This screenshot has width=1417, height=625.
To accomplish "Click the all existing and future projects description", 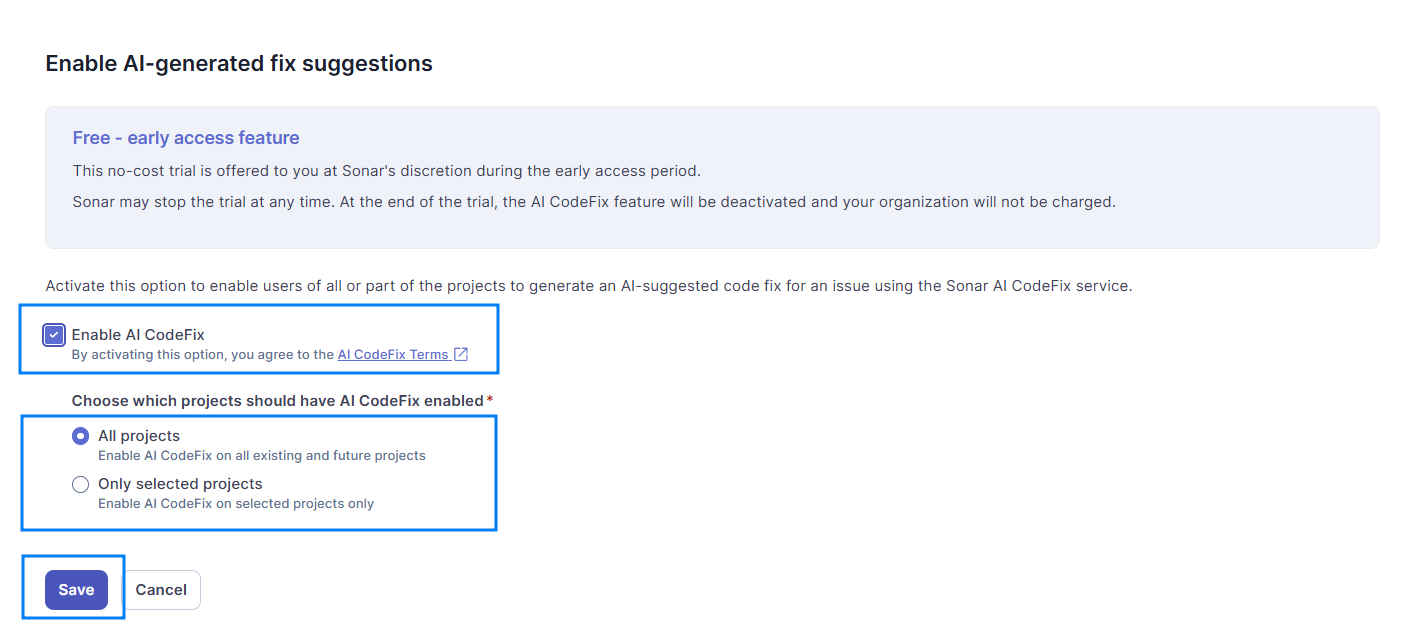I will [x=262, y=456].
